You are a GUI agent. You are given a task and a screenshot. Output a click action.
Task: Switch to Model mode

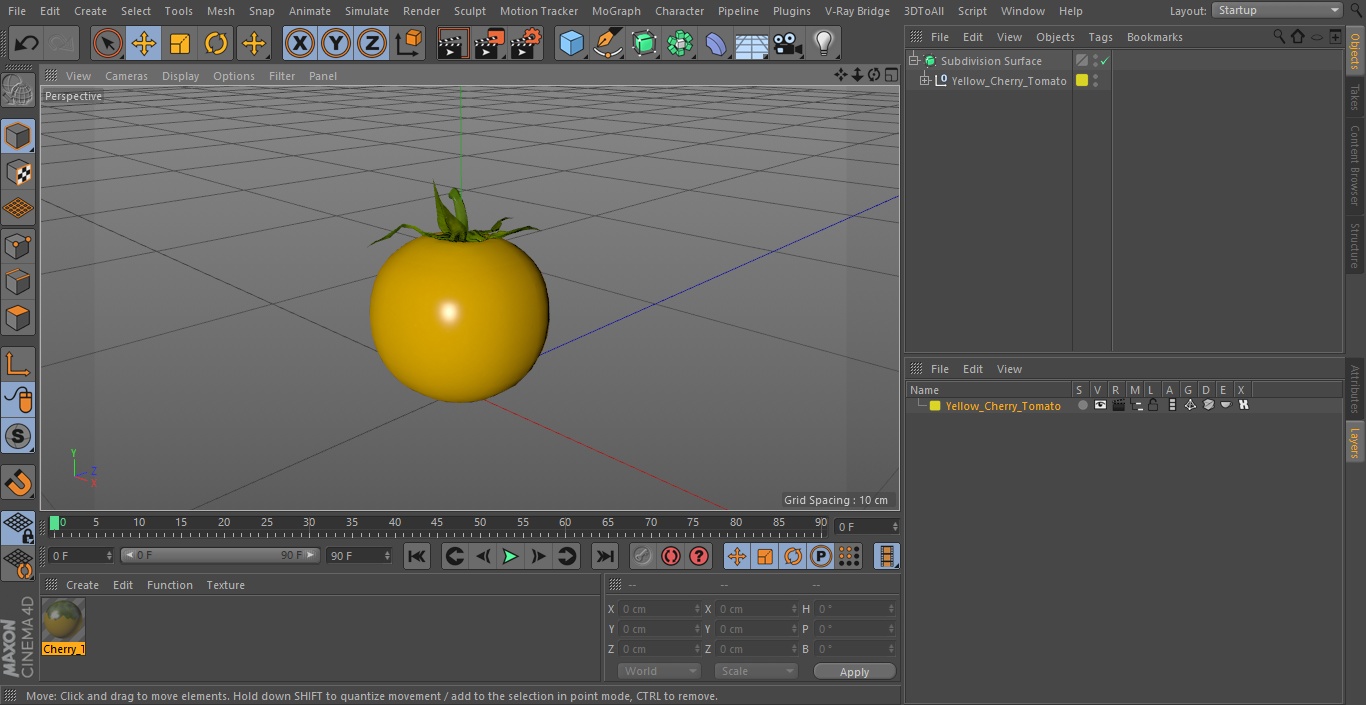[x=18, y=136]
